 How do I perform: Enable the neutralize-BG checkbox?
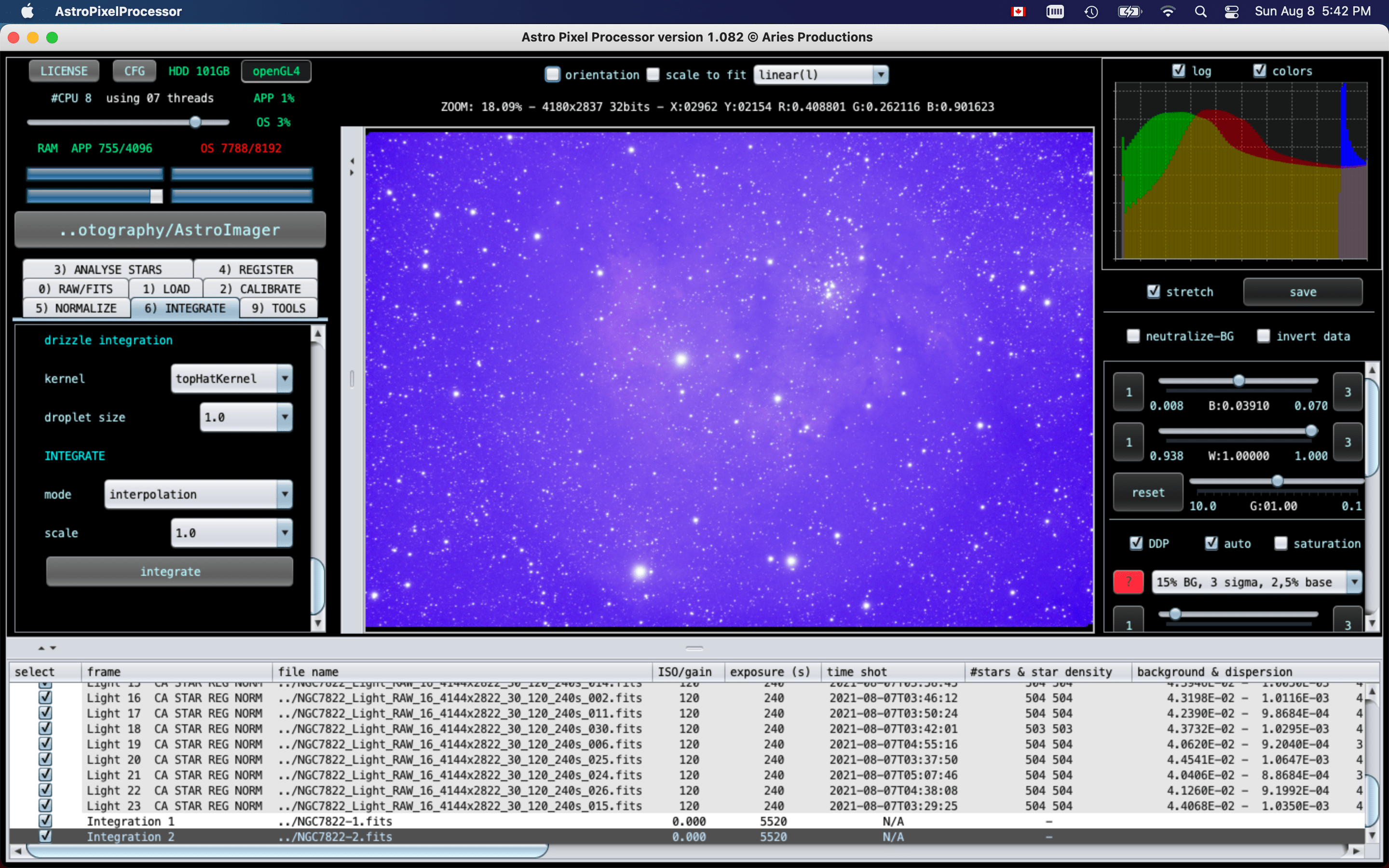(x=1133, y=336)
